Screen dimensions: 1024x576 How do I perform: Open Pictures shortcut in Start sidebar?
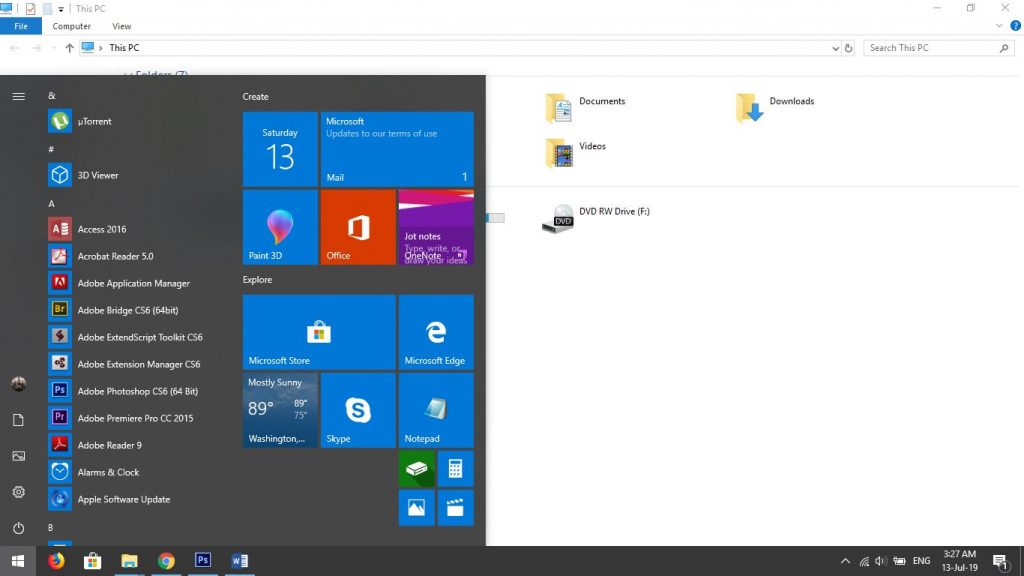[x=18, y=456]
